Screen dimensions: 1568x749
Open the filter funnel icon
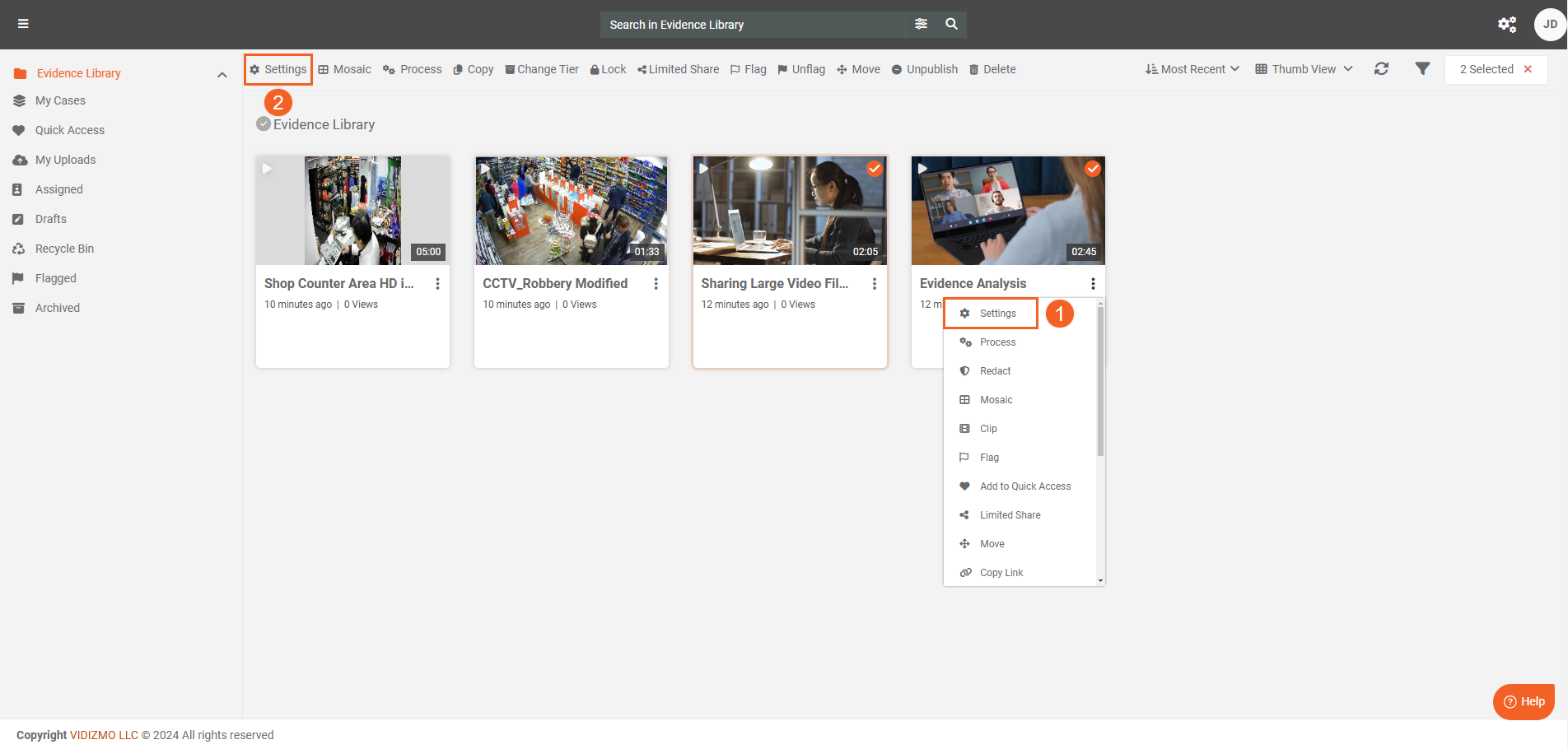[1422, 69]
